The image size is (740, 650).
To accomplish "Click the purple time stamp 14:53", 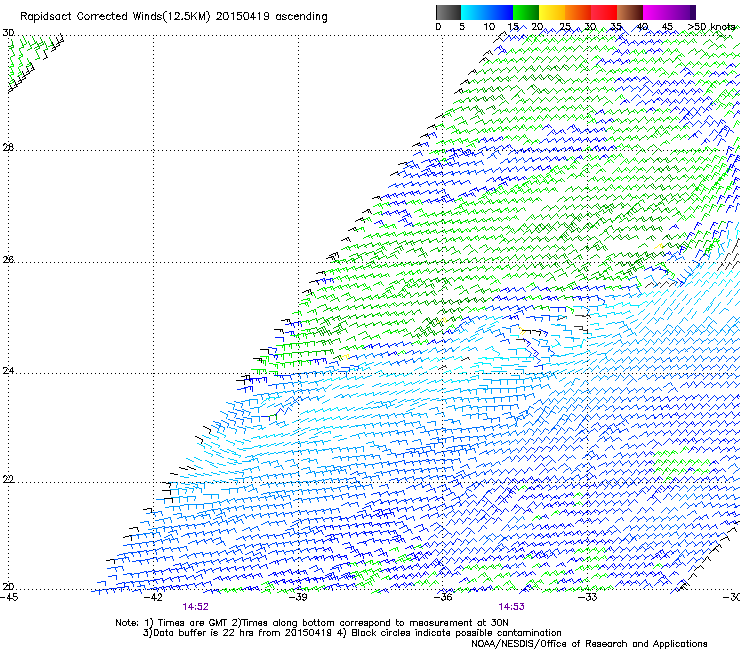I will 512,607.
